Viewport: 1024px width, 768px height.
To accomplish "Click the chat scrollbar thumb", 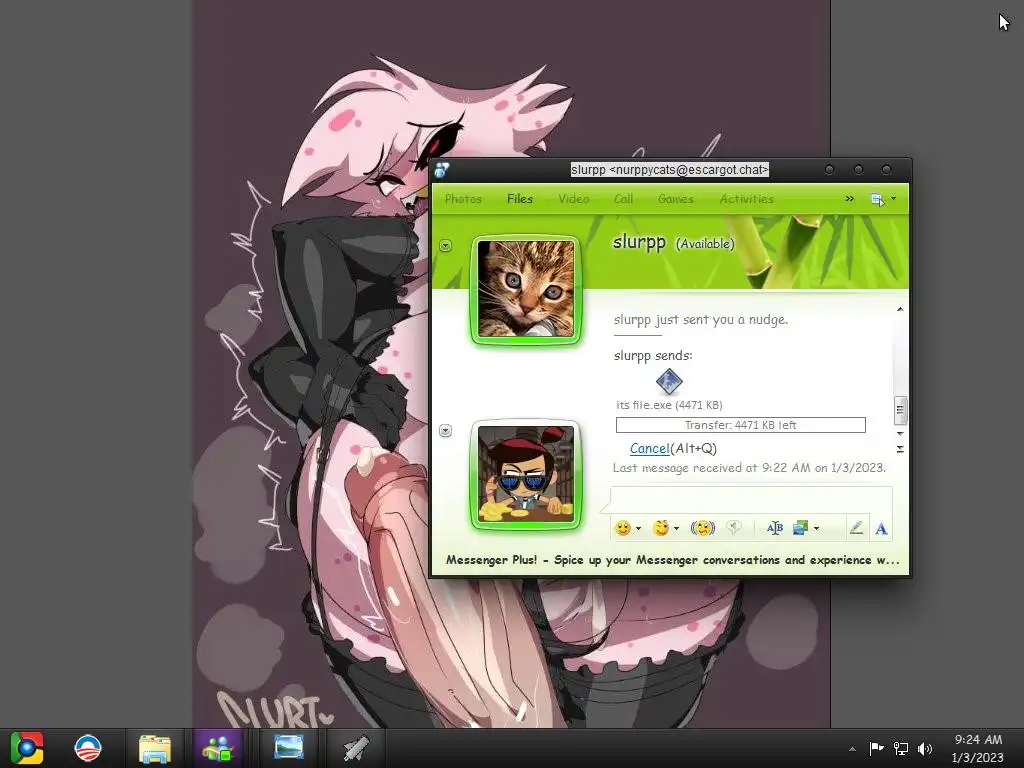I will [x=900, y=410].
